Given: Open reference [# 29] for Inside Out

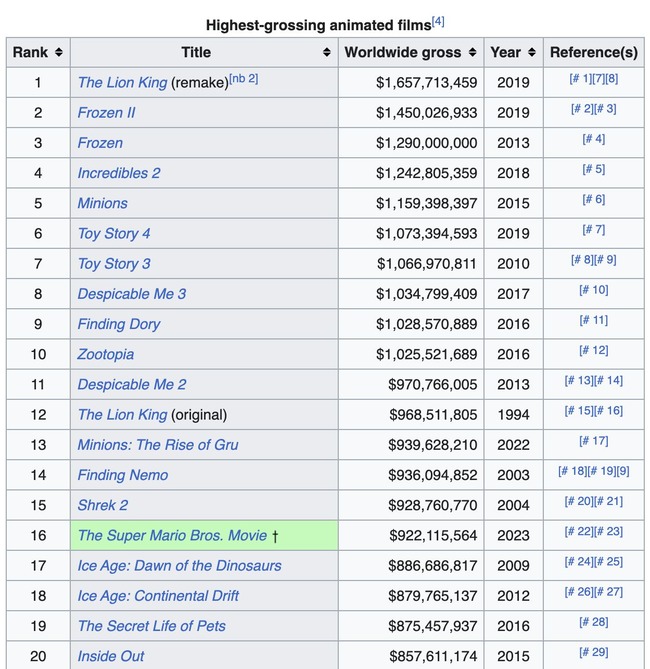Looking at the screenshot, I should click(x=594, y=652).
